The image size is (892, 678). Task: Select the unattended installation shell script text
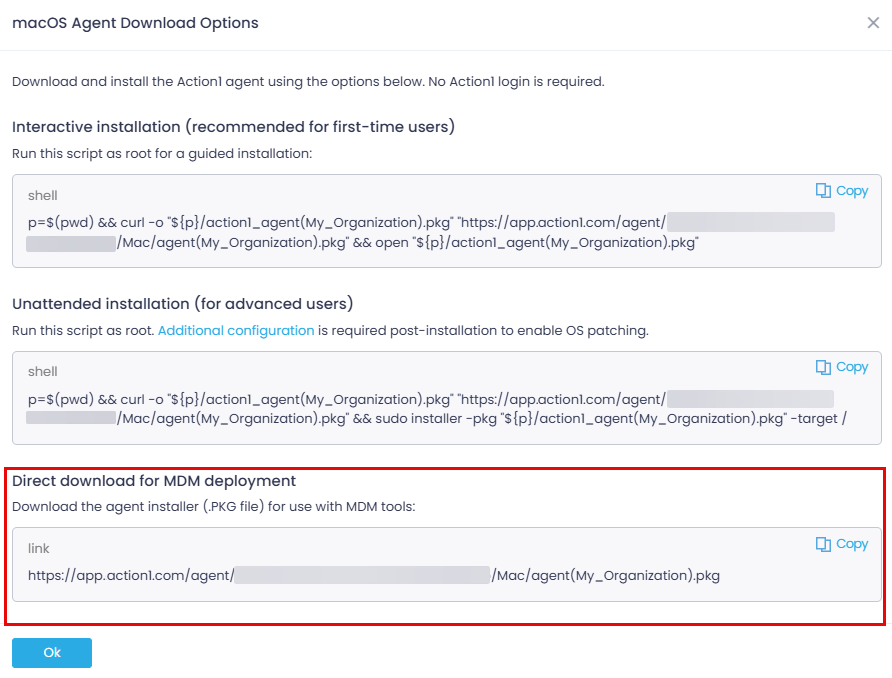tap(430, 409)
